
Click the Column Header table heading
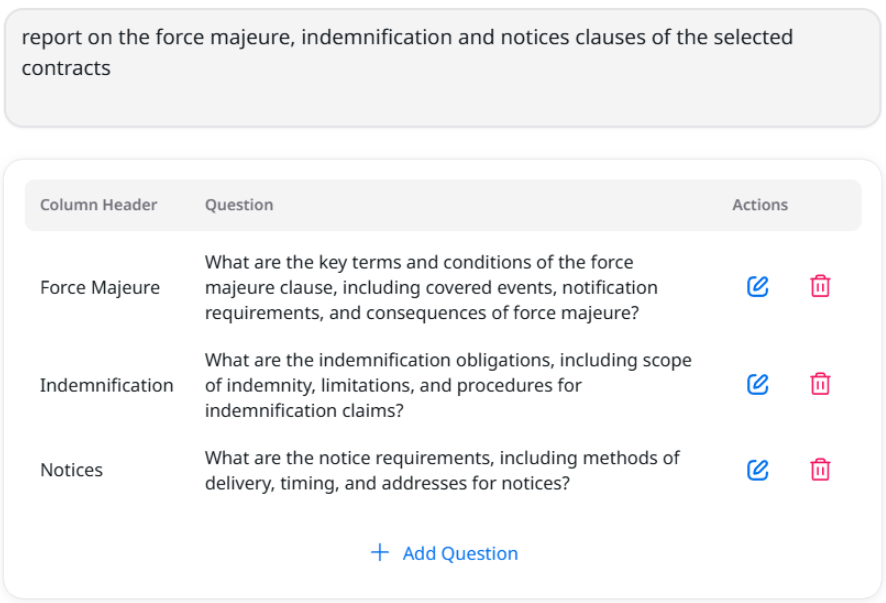(x=98, y=205)
